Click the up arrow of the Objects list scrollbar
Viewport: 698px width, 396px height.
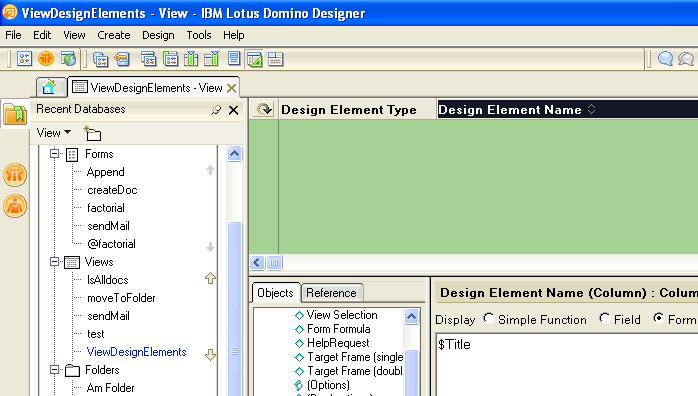coord(411,317)
